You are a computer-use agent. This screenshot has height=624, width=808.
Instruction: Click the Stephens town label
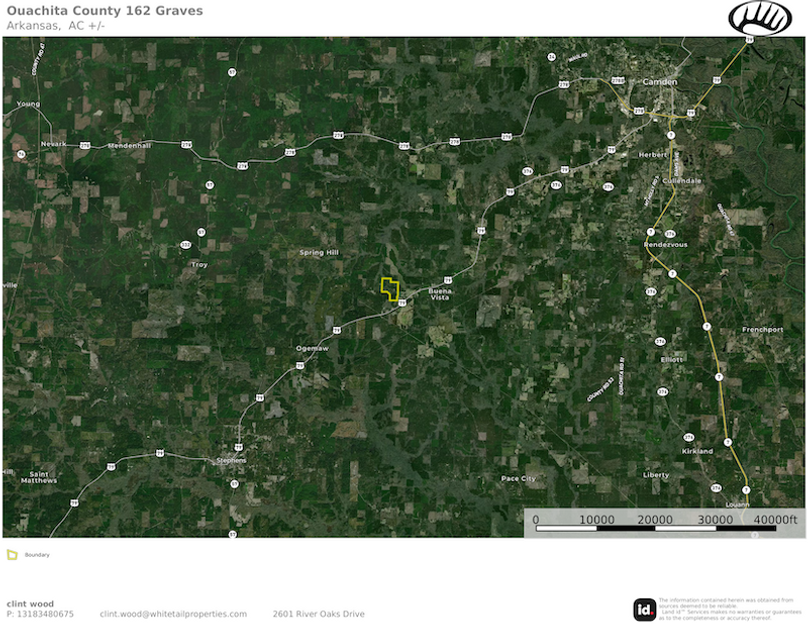pos(231,460)
